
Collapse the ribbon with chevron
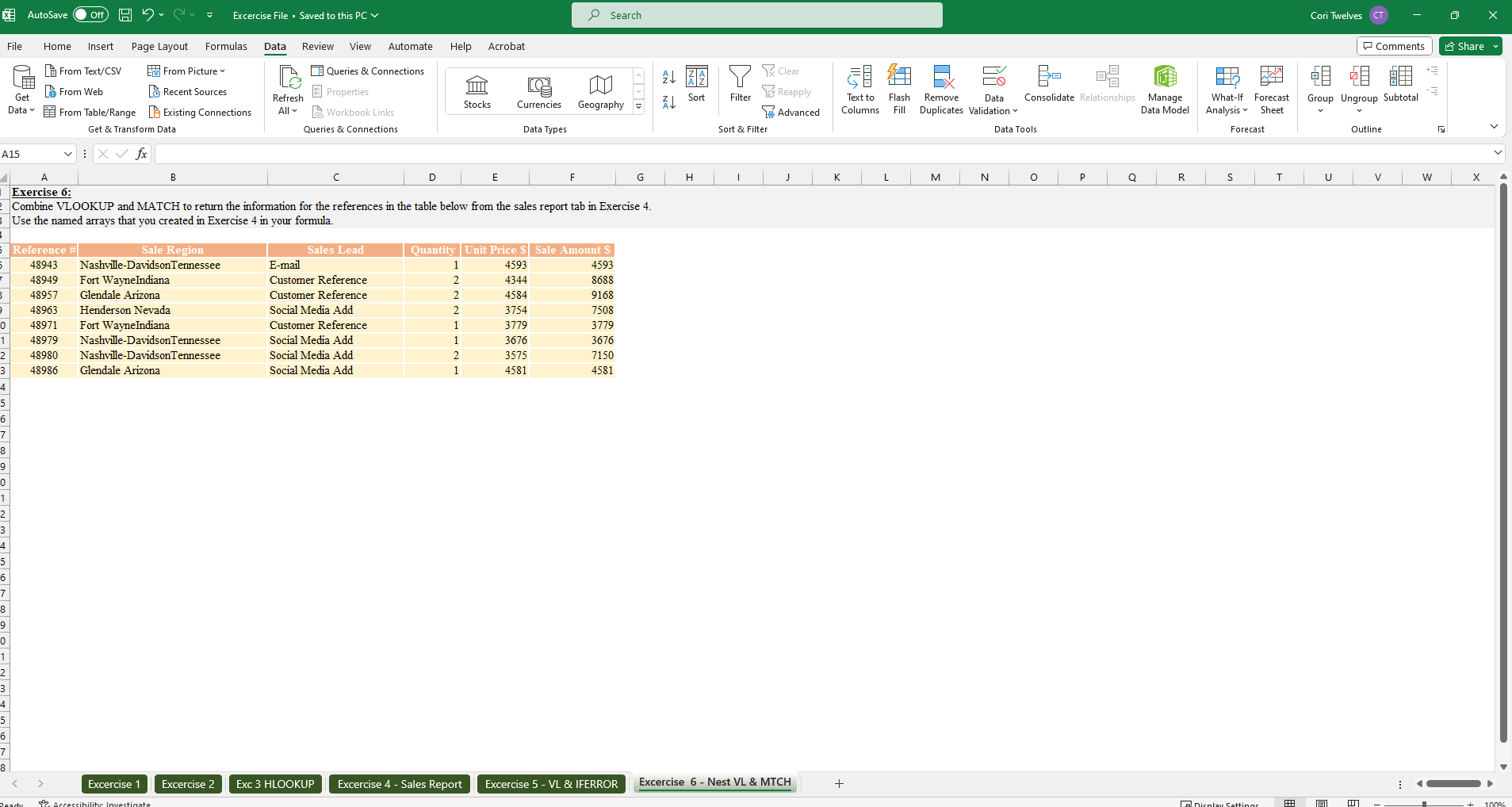point(1494,127)
